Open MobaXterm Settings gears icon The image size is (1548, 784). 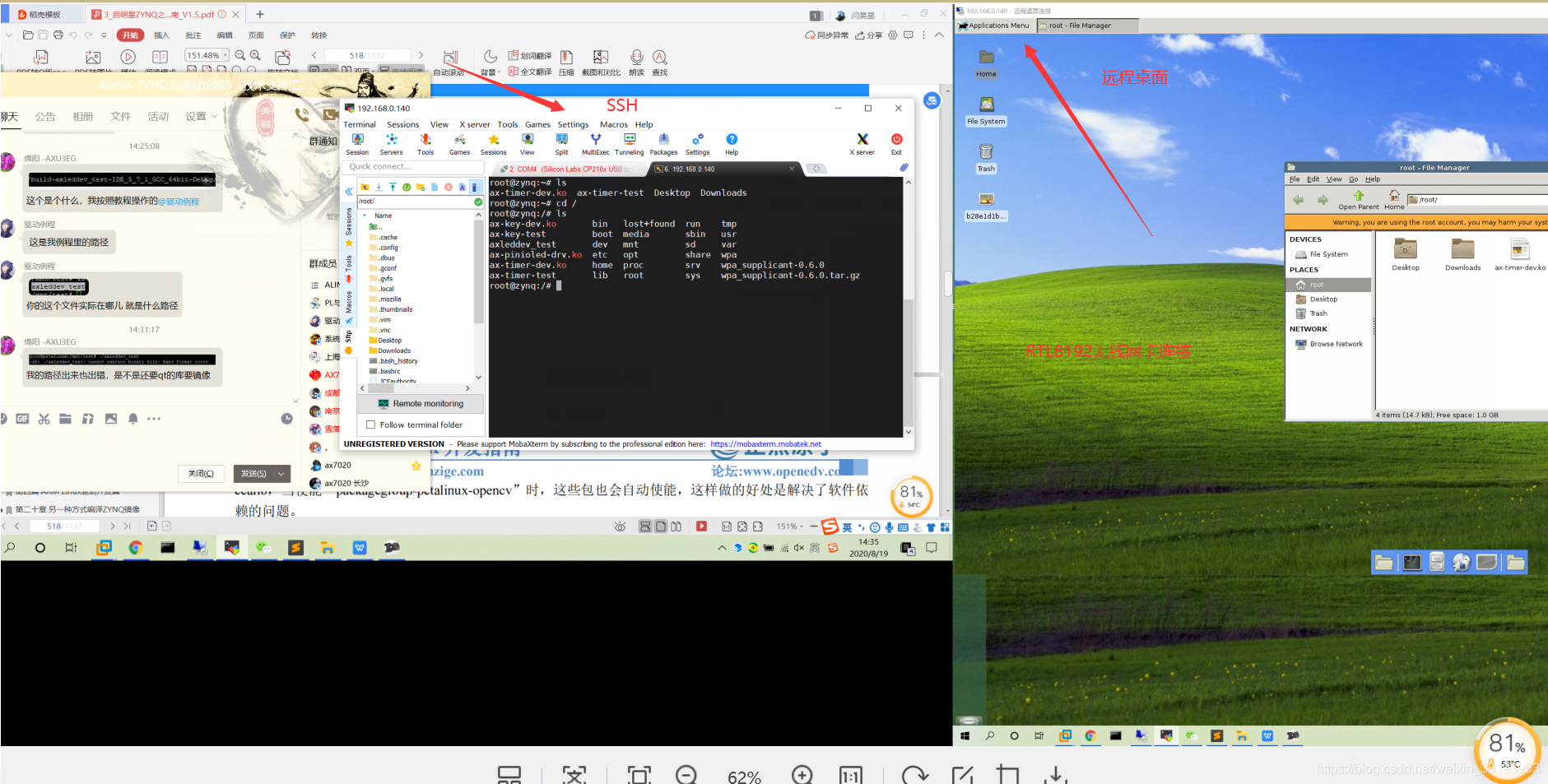point(698,144)
